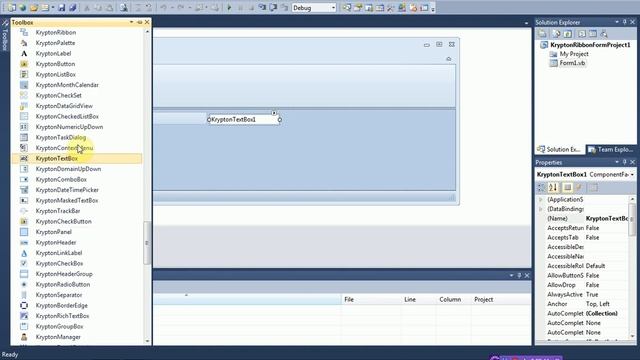Image resolution: width=640 pixels, height=360 pixels.
Task: Open the error list panel dropdown arrow
Action: pyautogui.click(x=511, y=276)
